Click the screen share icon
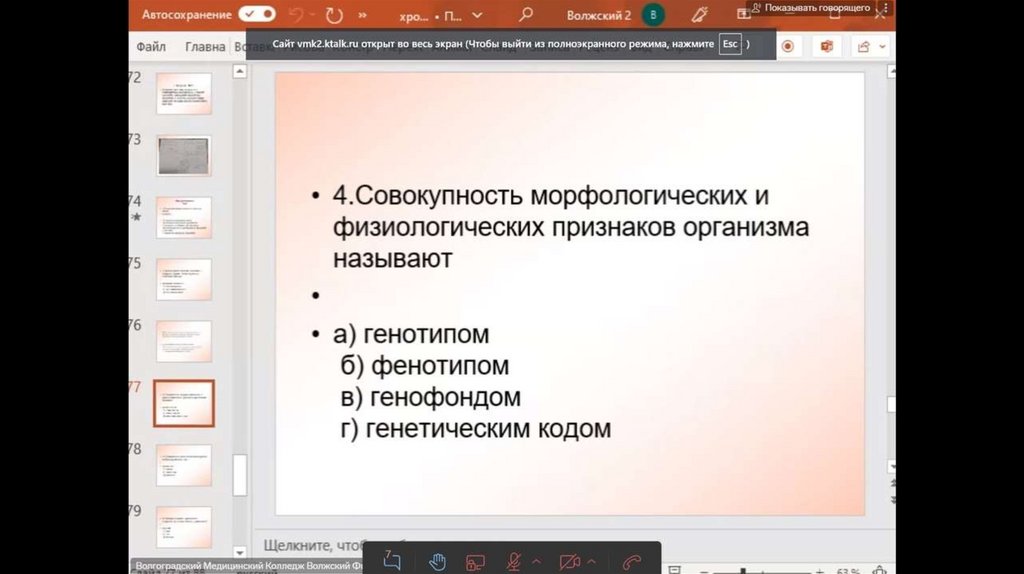 (475, 562)
